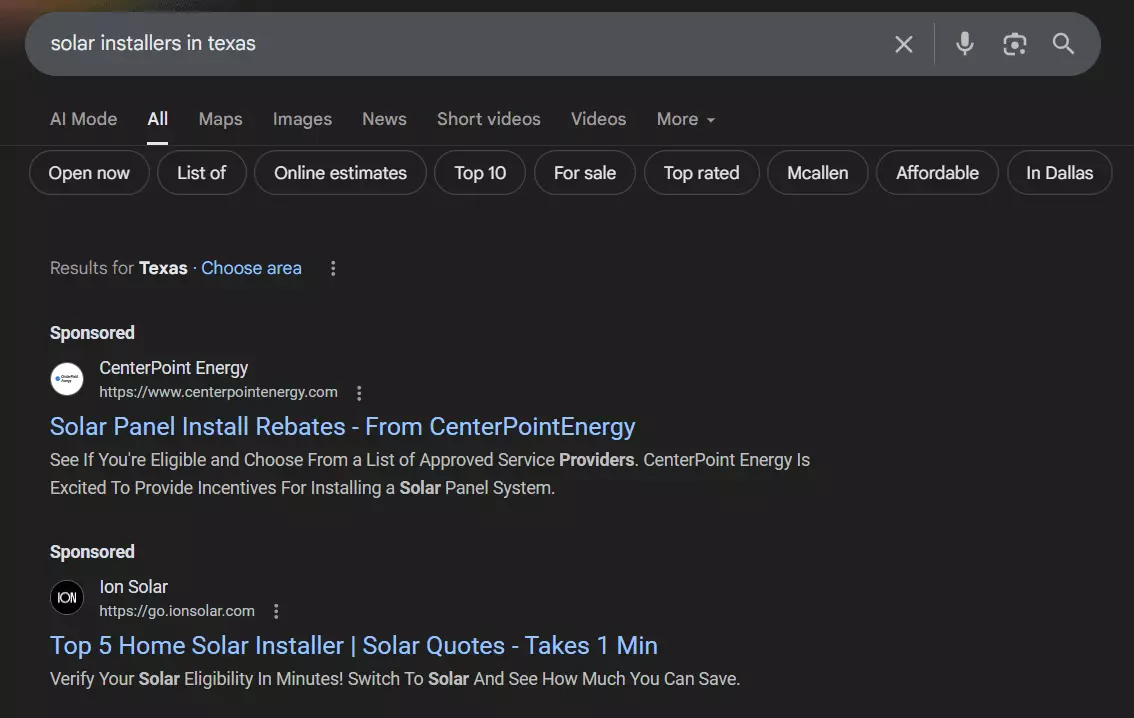
Task: Apply the Open now filter chip
Action: tap(89, 173)
